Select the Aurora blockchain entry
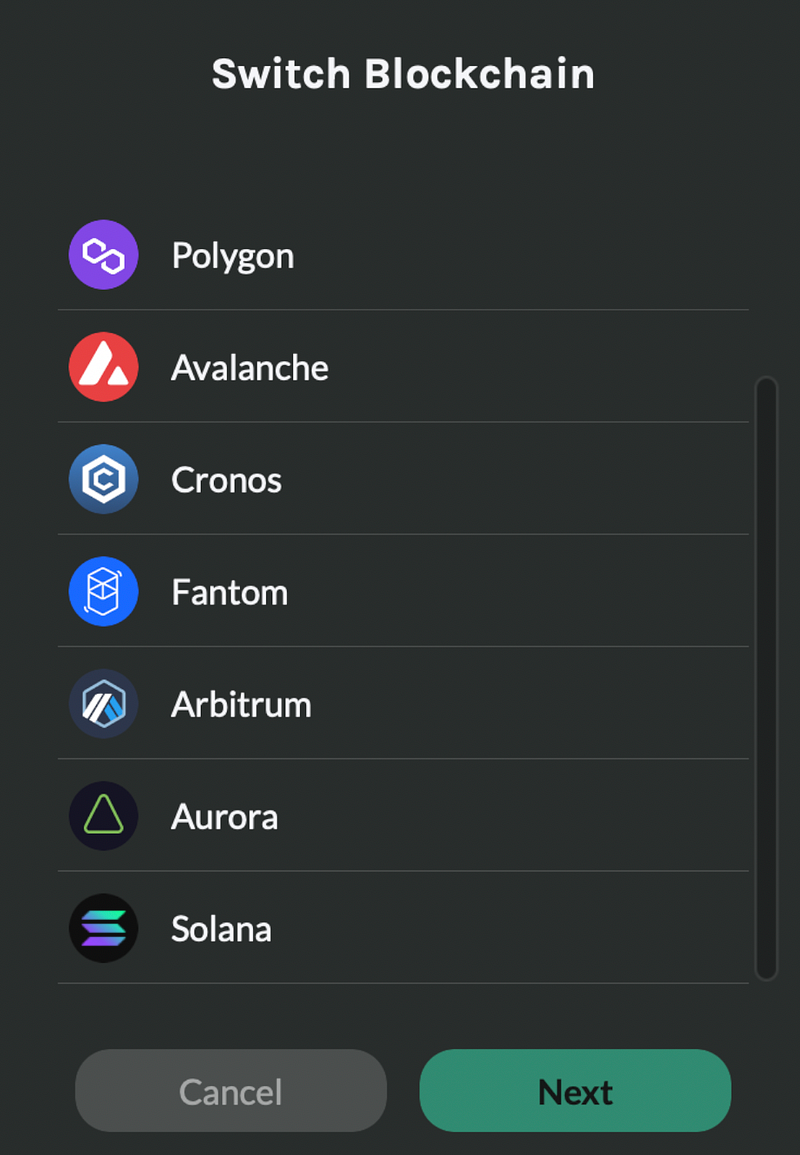 [x=403, y=815]
